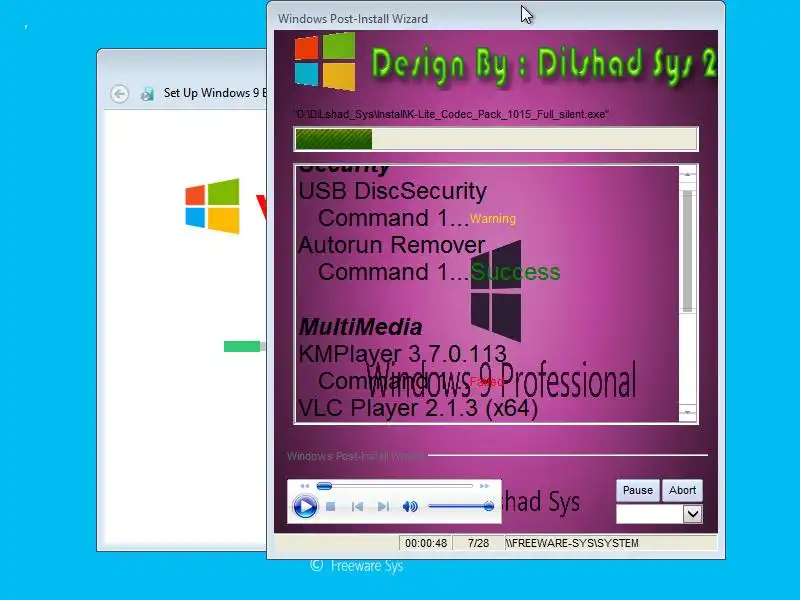The height and width of the screenshot is (600, 800).
Task: Abort the post-install wizard
Action: (x=682, y=490)
